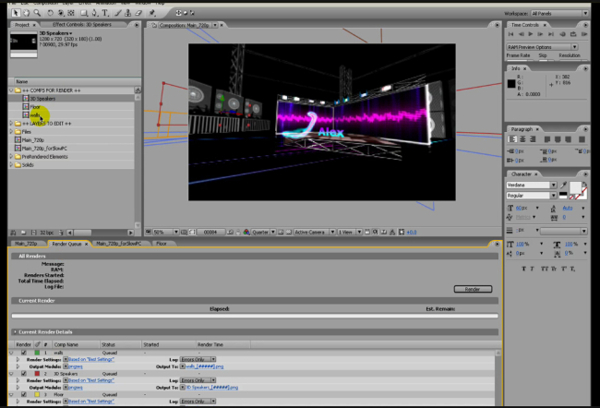Toggle loop option in Time Controls
Screen dimensions: 600x408
point(573,34)
